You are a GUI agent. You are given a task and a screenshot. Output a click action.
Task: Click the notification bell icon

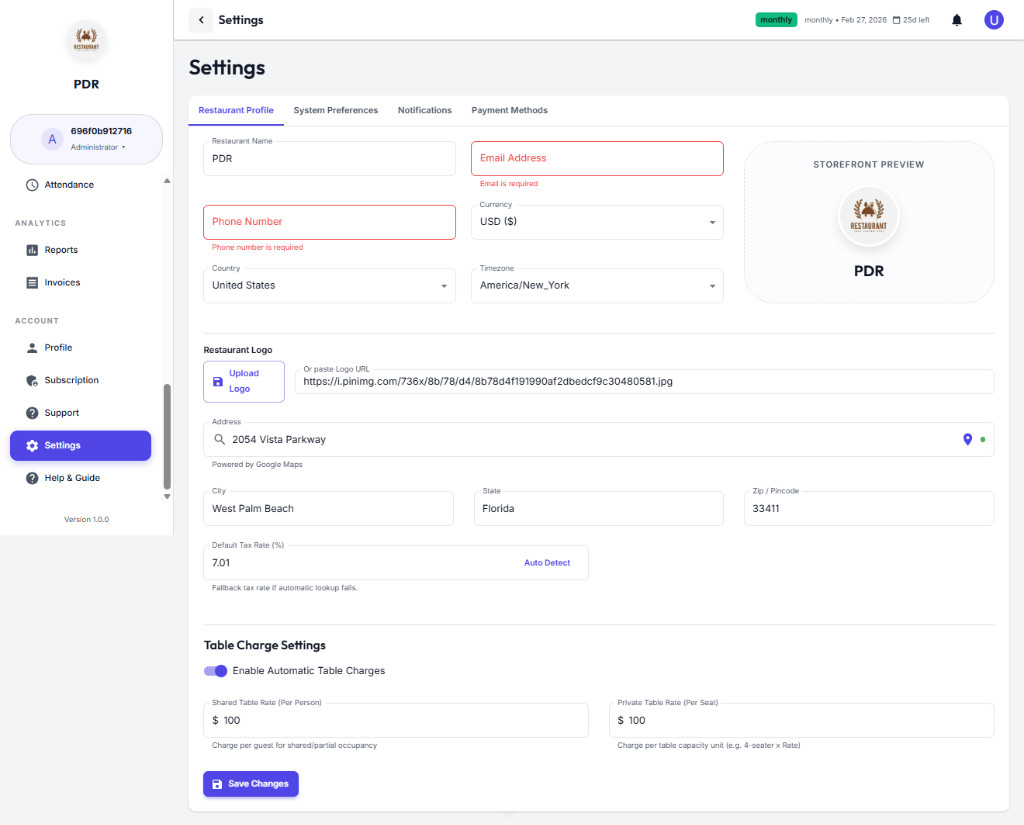(956, 19)
